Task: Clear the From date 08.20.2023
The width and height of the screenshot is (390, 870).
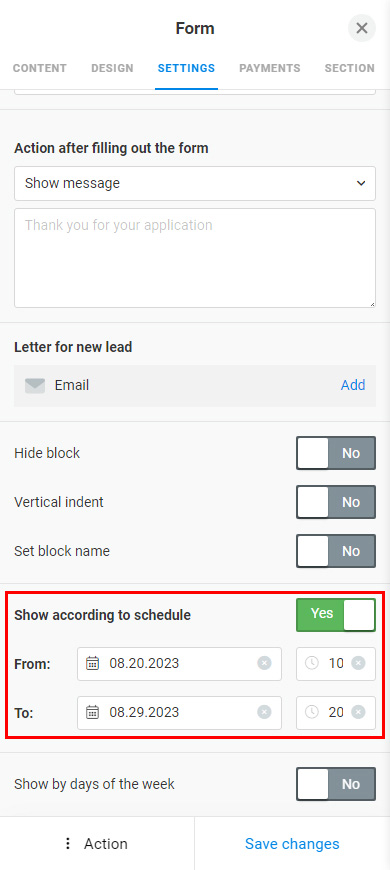Action: click(264, 663)
